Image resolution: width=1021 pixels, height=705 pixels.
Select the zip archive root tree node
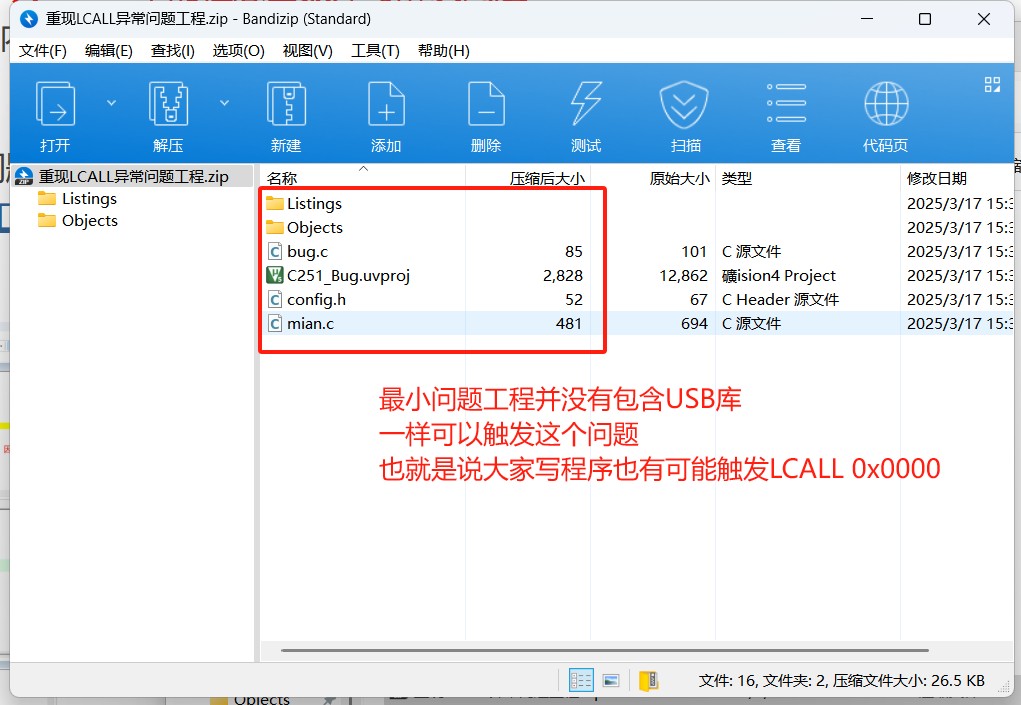pos(133,176)
